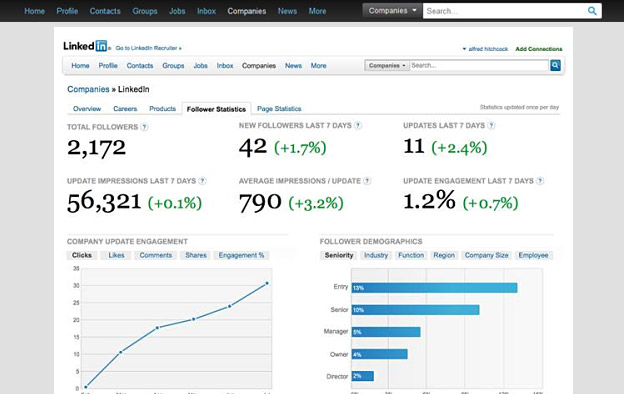Image resolution: width=624 pixels, height=394 pixels.
Task: Click the blue inner search button icon
Action: pos(555,65)
